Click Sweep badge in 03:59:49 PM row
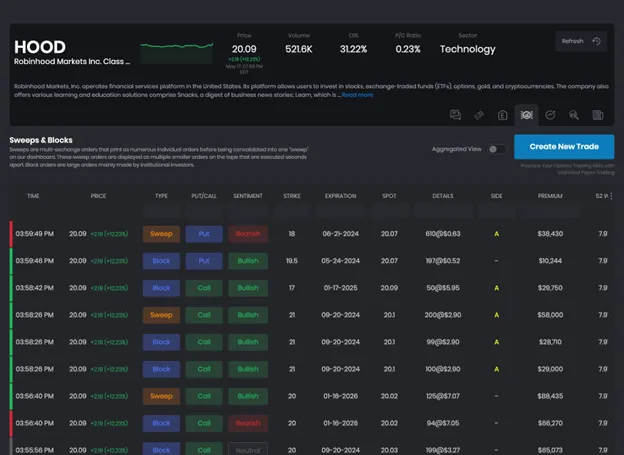The image size is (624, 455). [x=161, y=234]
